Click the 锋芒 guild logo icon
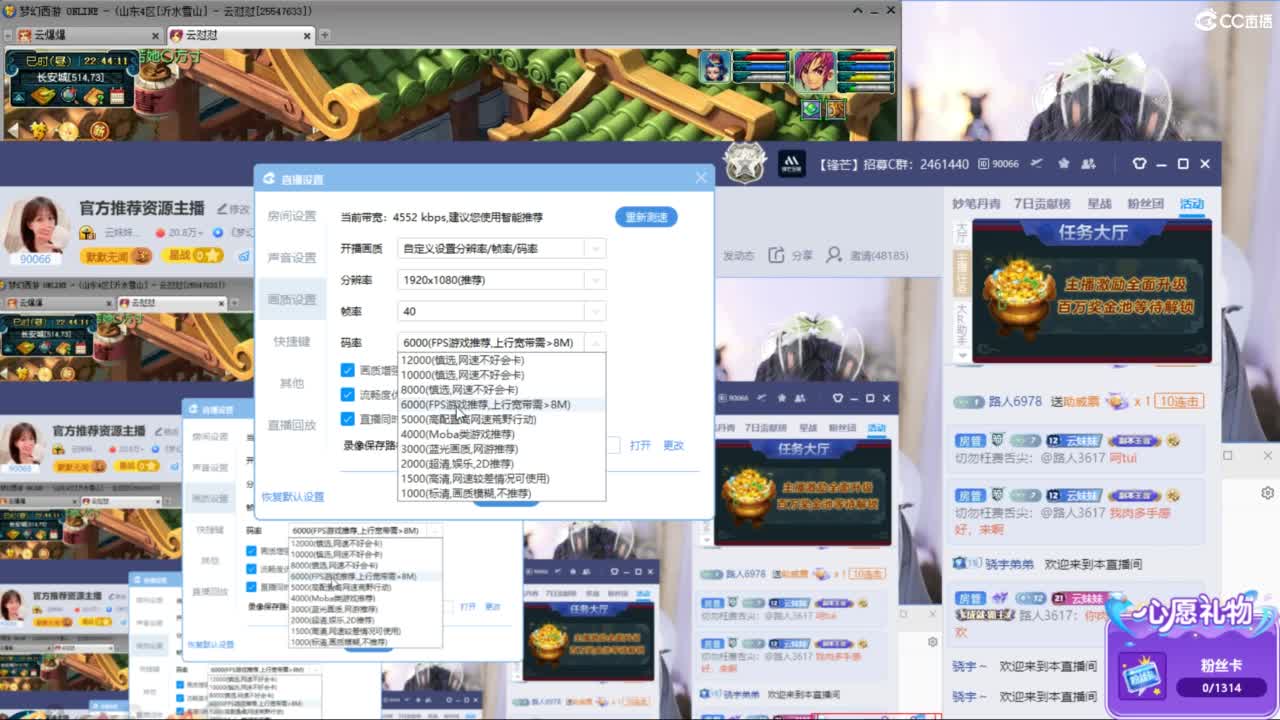This screenshot has height=720, width=1280. 792,163
